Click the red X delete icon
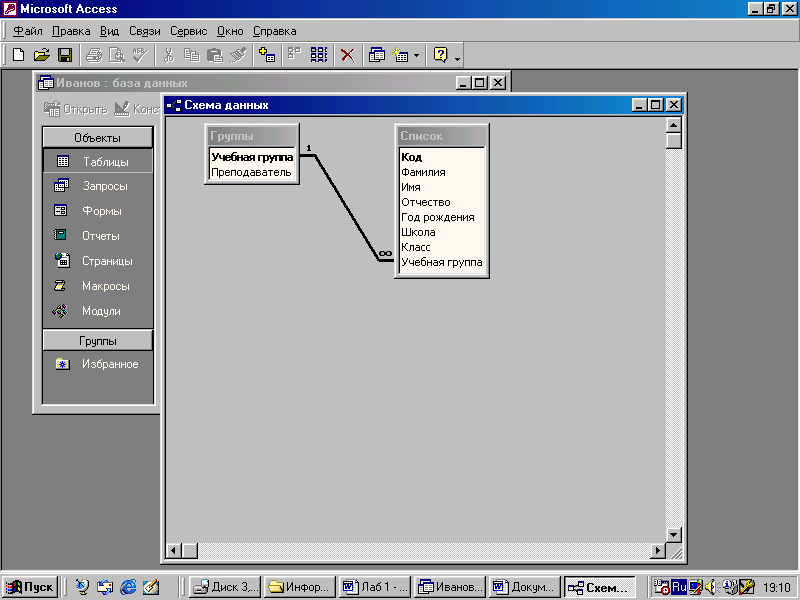 click(x=347, y=55)
